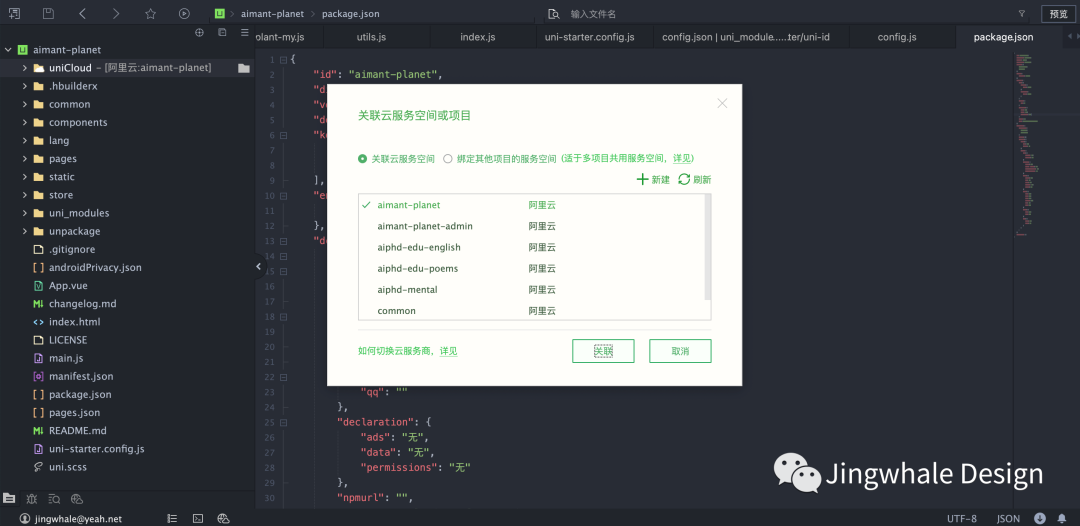Click the filter funnel icon
The image size is (1080, 526).
(x=1021, y=14)
